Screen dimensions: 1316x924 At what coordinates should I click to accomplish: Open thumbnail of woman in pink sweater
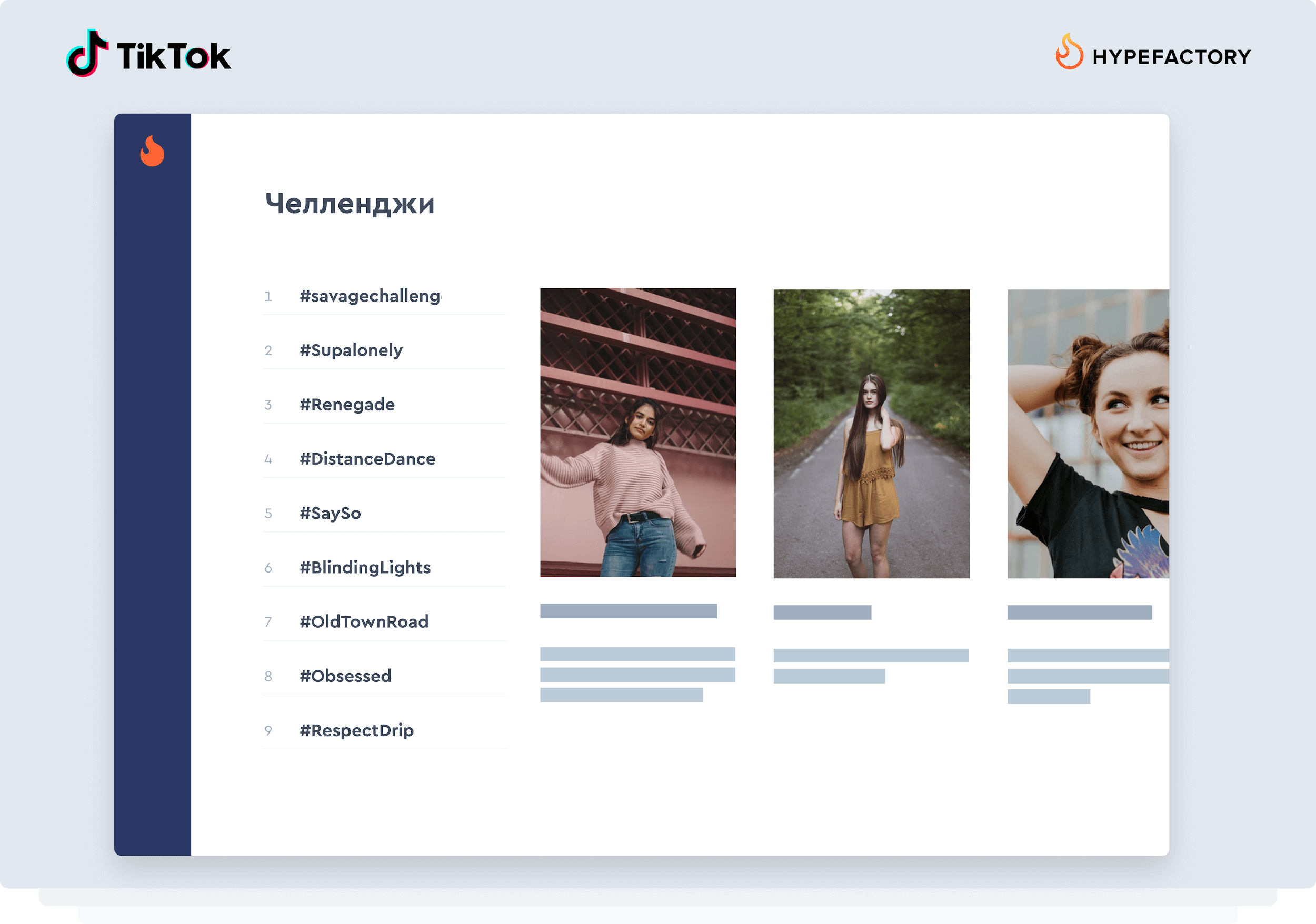tap(638, 433)
